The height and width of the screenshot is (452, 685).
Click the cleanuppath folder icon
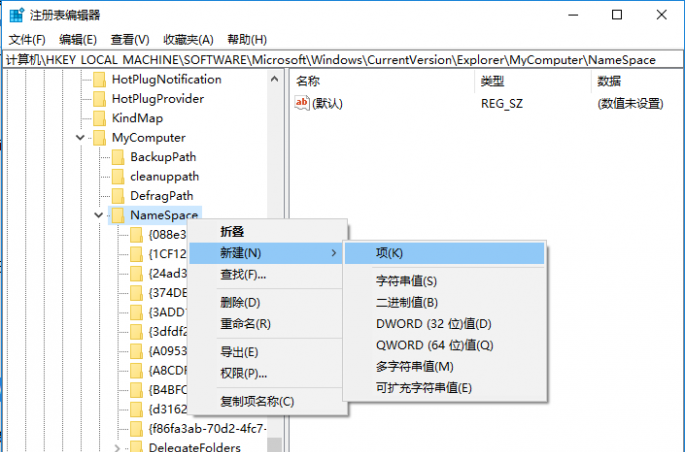pyautogui.click(x=118, y=176)
